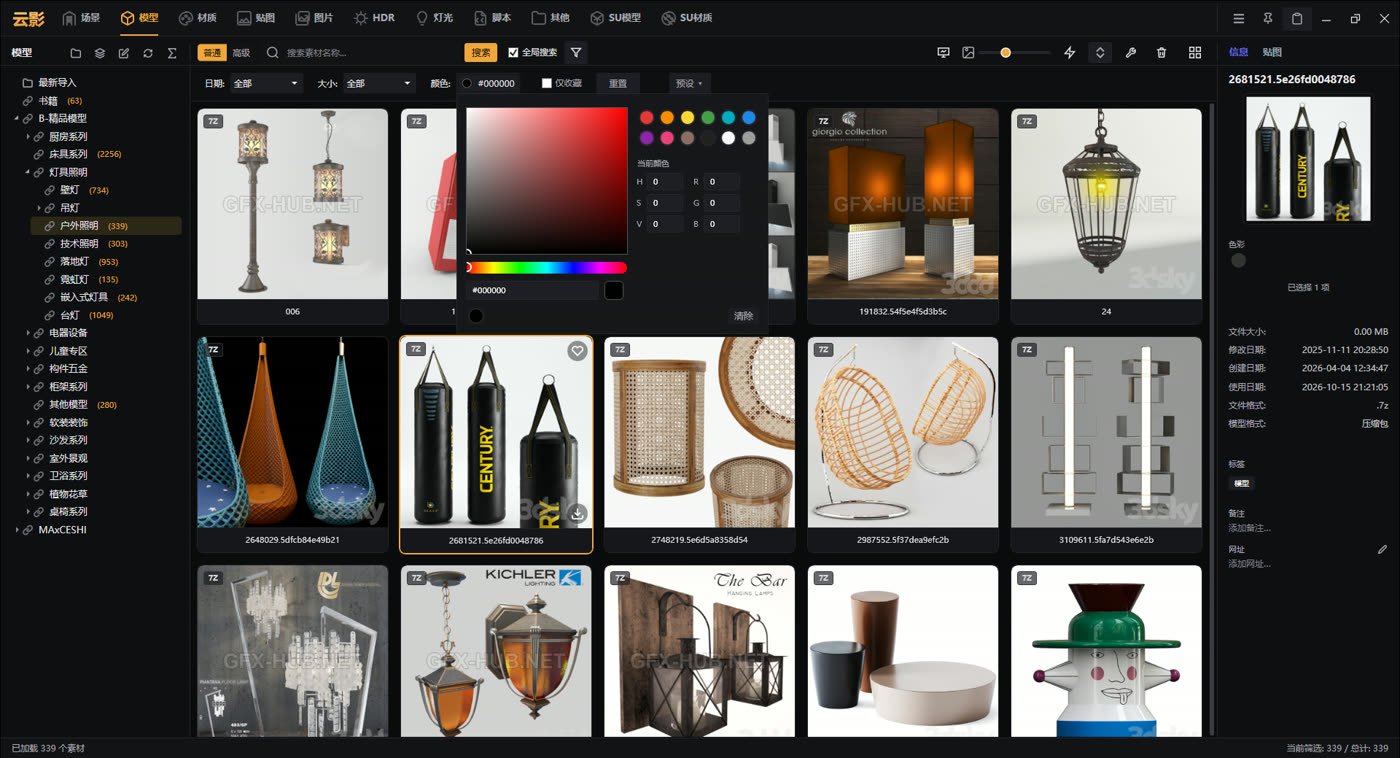Click the layers stack icon in 模型 panel

tap(100, 53)
